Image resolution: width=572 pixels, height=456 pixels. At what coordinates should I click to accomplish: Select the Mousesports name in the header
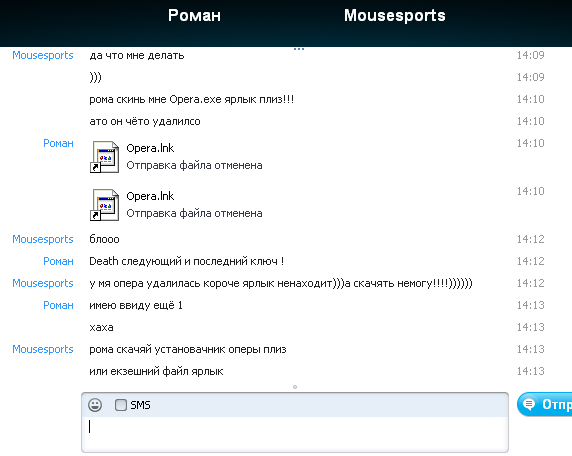click(x=395, y=15)
